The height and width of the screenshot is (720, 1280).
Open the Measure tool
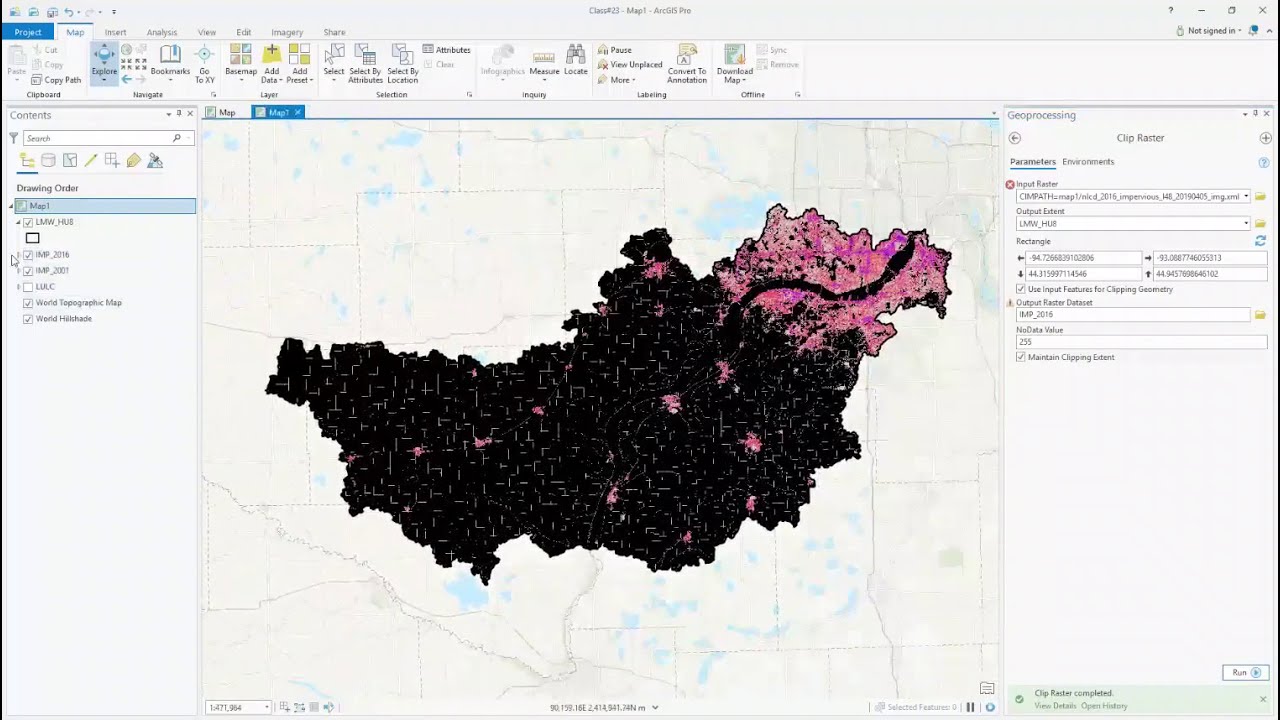point(544,62)
